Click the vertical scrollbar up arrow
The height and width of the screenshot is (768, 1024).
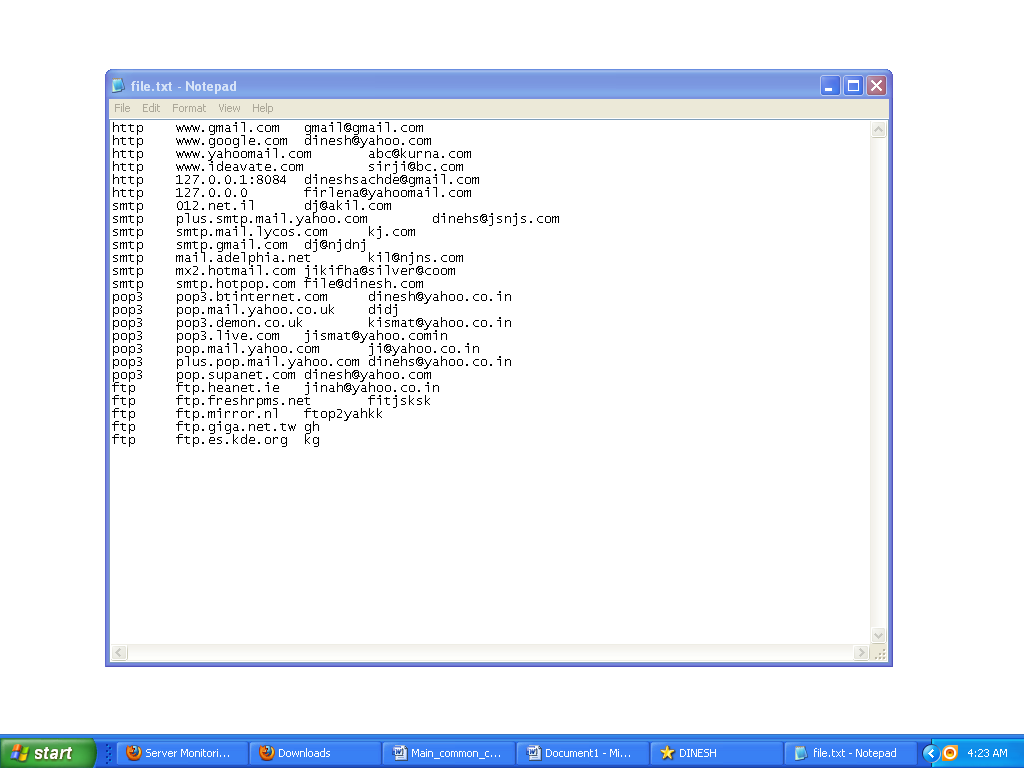click(878, 129)
